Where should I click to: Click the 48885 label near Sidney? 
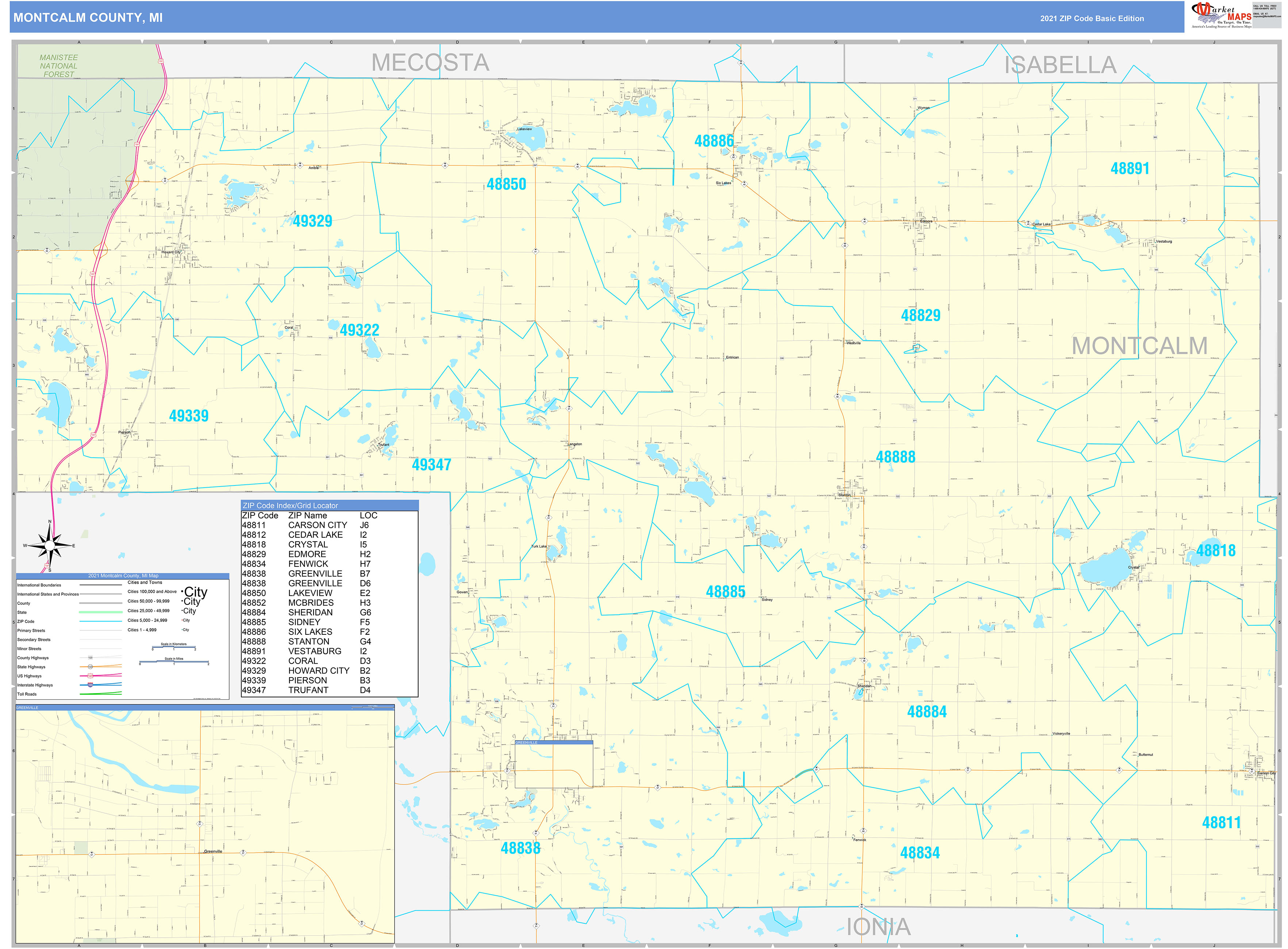click(726, 590)
